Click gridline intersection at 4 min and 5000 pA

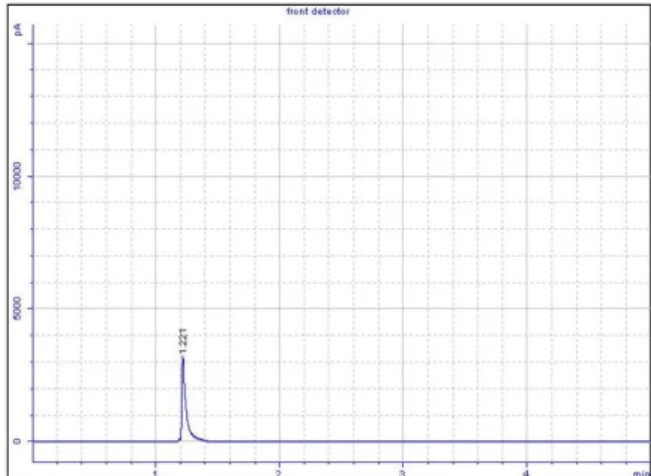[x=527, y=308]
